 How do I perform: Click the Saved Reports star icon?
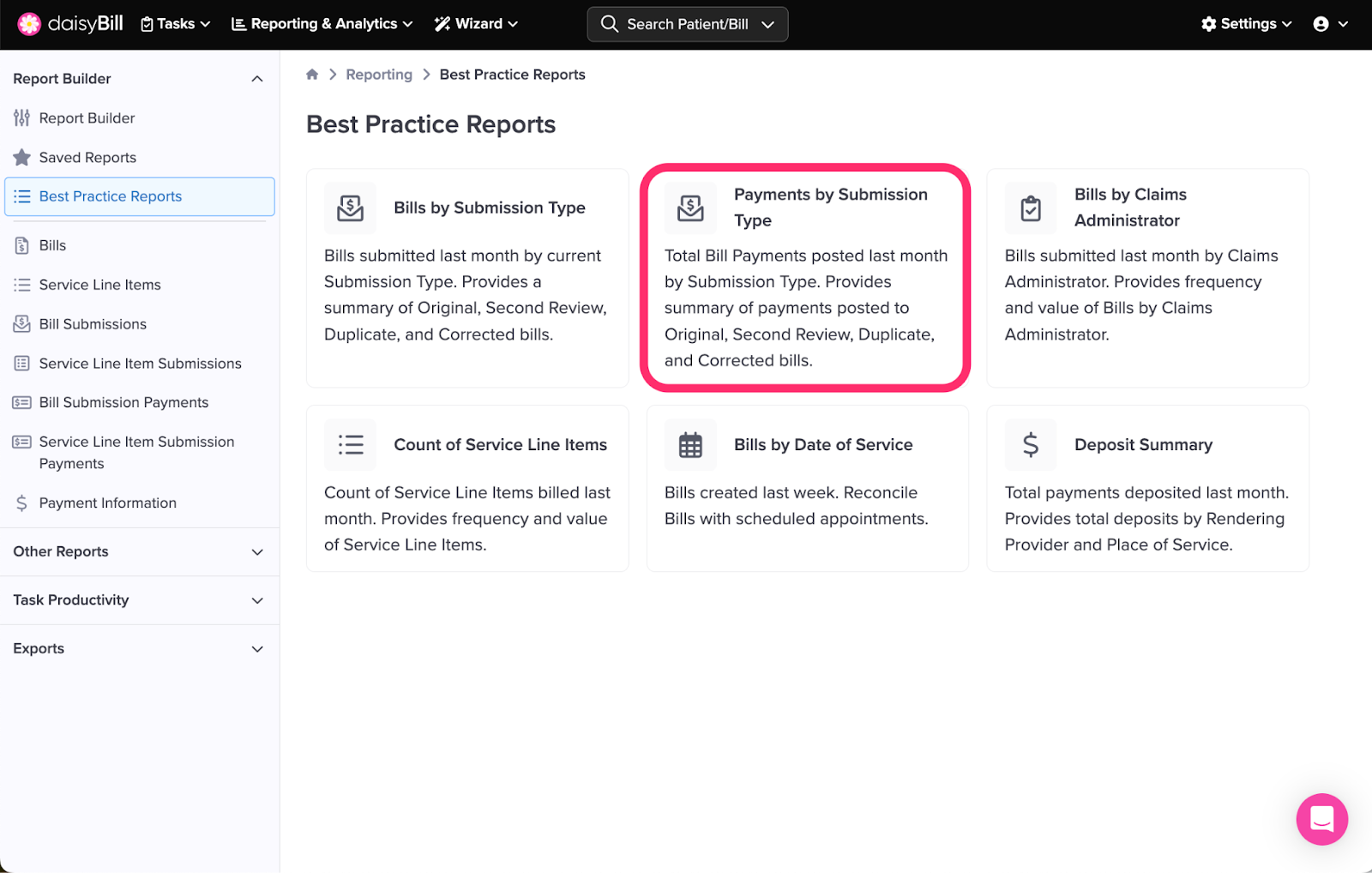22,158
